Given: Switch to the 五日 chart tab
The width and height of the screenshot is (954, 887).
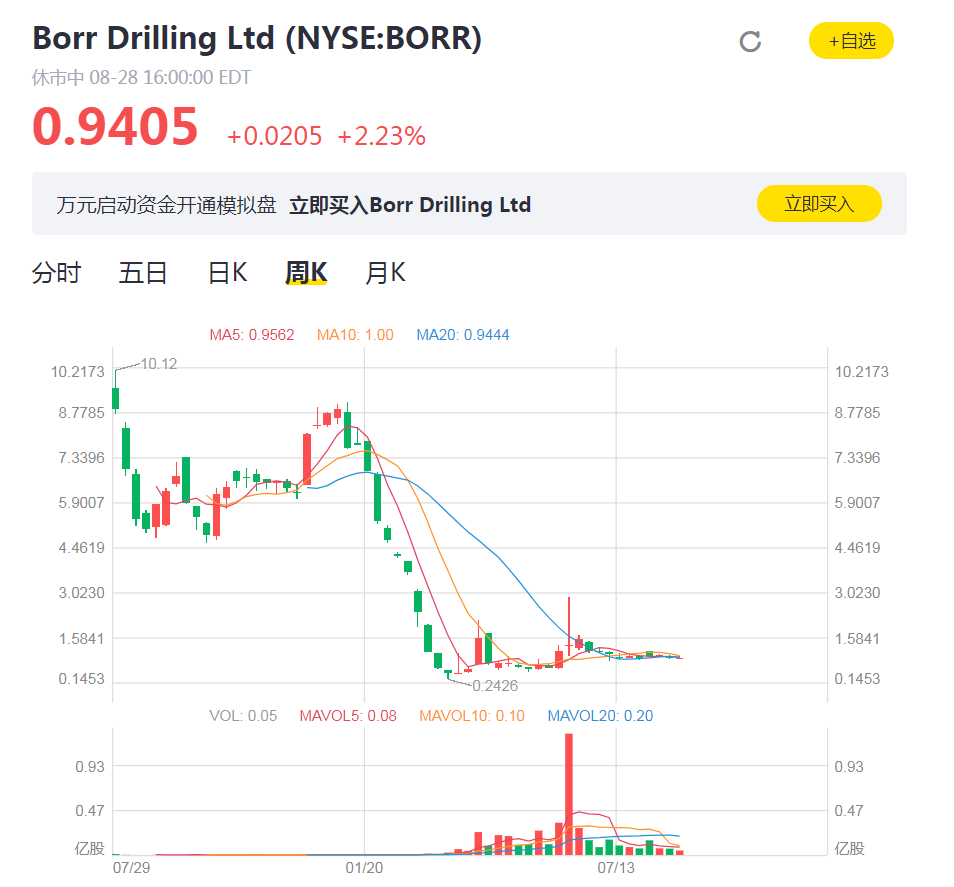Looking at the screenshot, I should pos(142,273).
